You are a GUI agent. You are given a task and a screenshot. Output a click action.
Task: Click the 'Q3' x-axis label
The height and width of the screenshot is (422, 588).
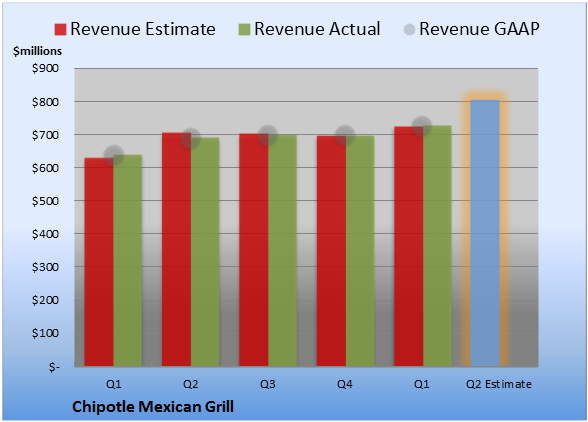pyautogui.click(x=268, y=384)
